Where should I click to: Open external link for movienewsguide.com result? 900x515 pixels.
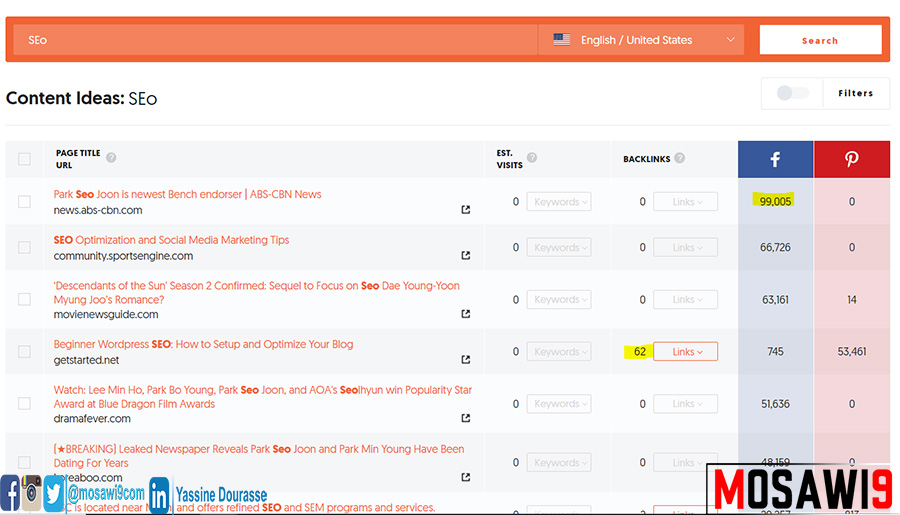tap(465, 313)
